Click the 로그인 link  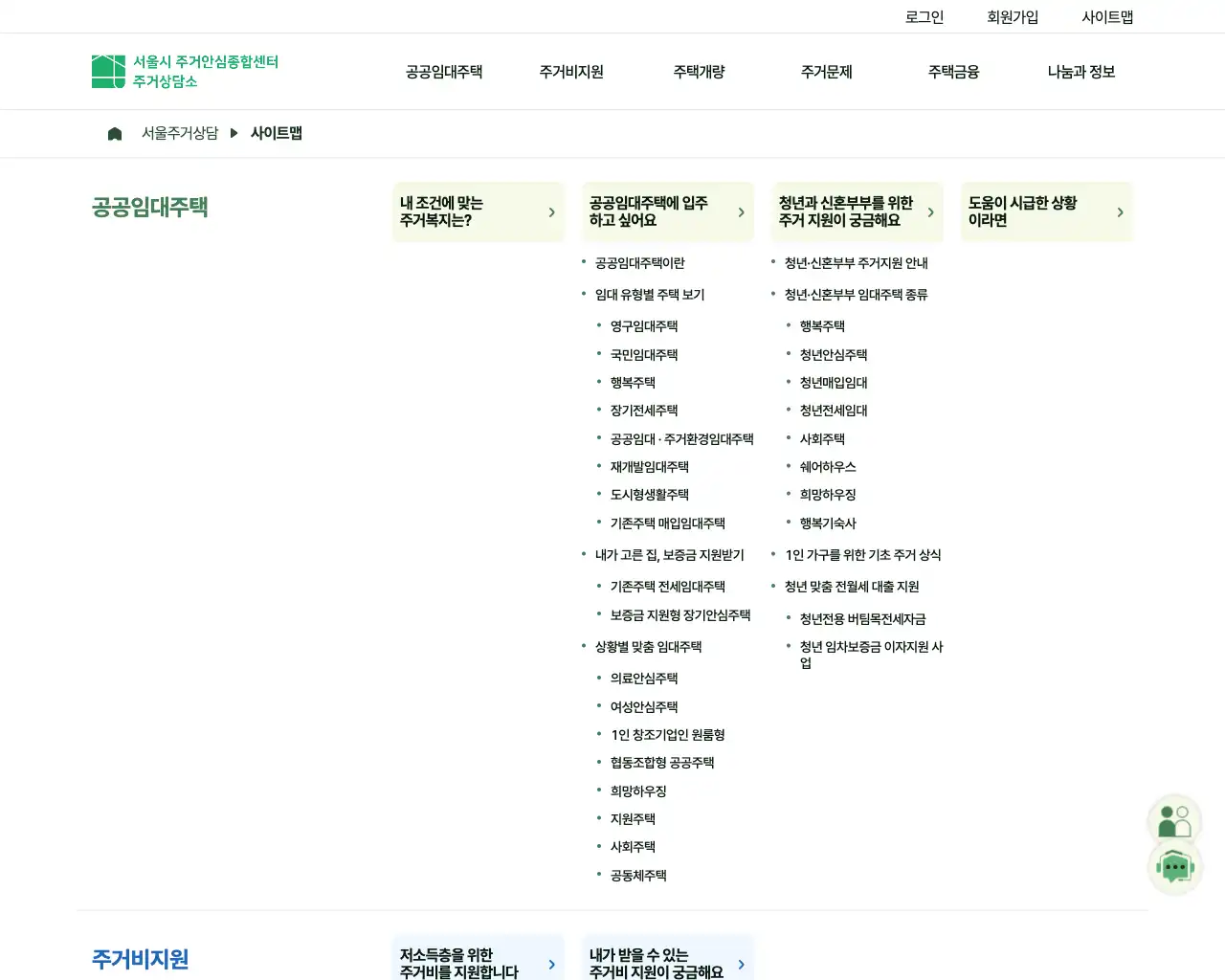[924, 15]
